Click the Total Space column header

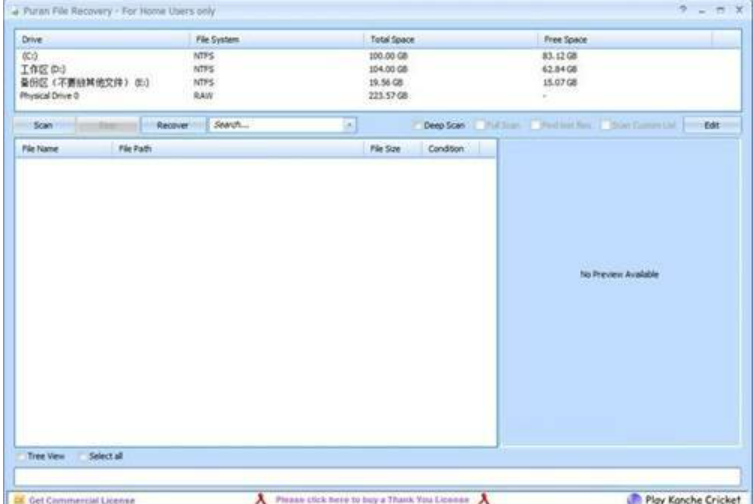click(450, 39)
